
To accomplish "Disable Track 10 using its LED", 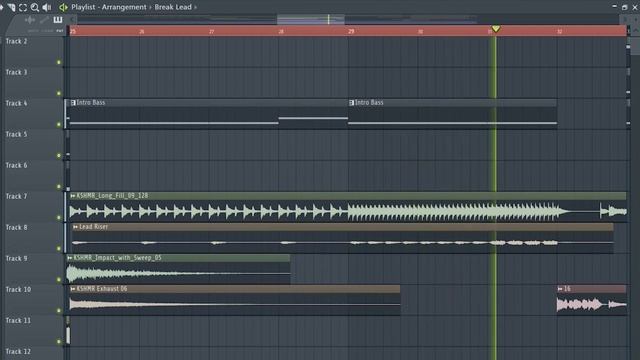I will 58,311.
